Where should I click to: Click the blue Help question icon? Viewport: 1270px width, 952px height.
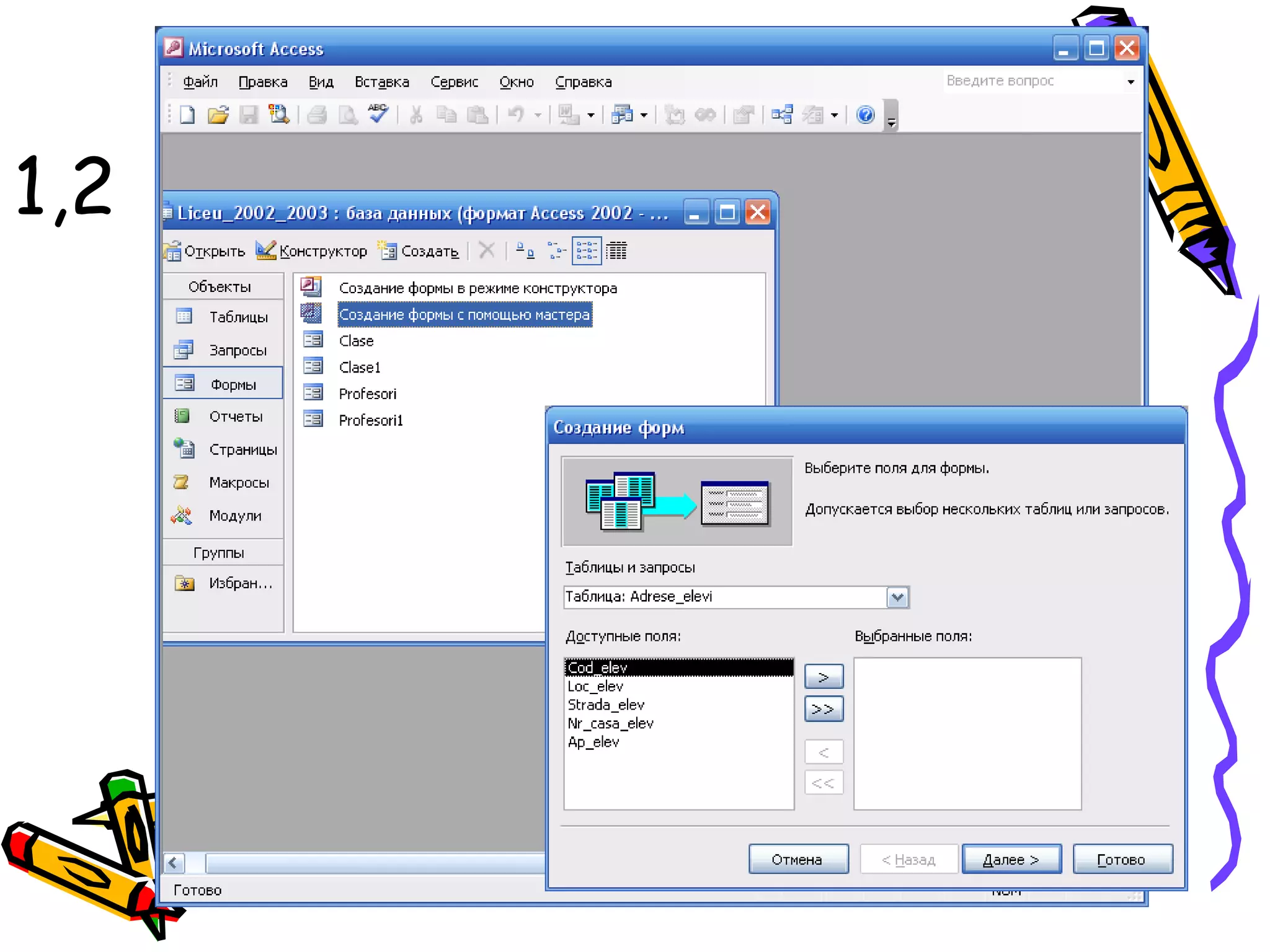[x=865, y=115]
